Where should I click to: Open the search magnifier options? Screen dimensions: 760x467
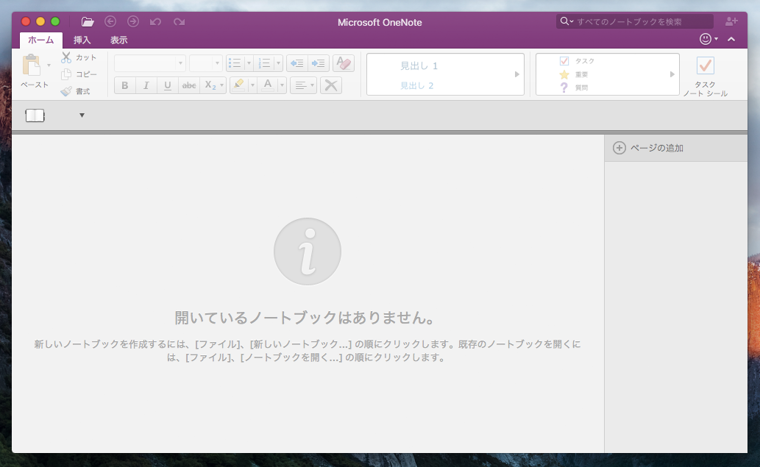[567, 21]
